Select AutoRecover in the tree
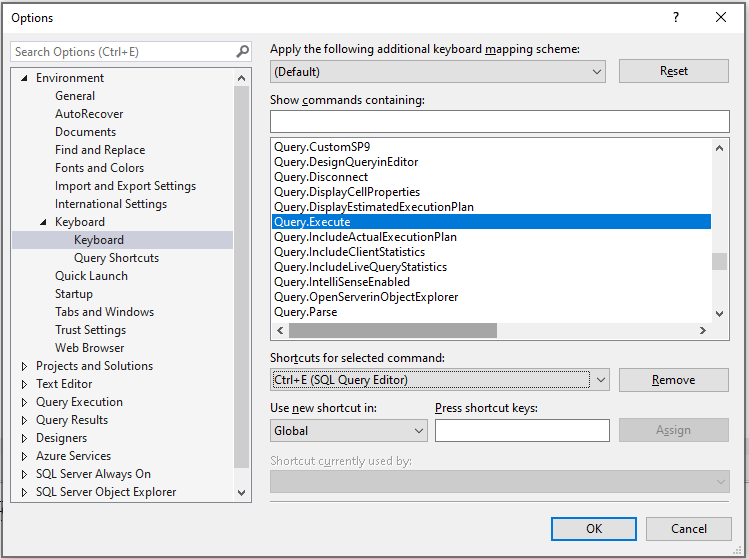This screenshot has width=749, height=559. 89,114
